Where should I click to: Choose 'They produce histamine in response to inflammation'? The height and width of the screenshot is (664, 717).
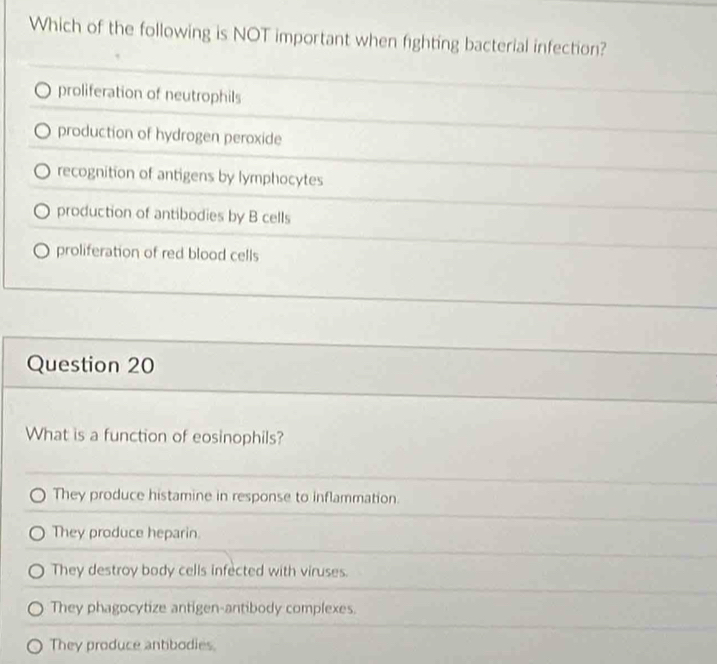coord(37,495)
